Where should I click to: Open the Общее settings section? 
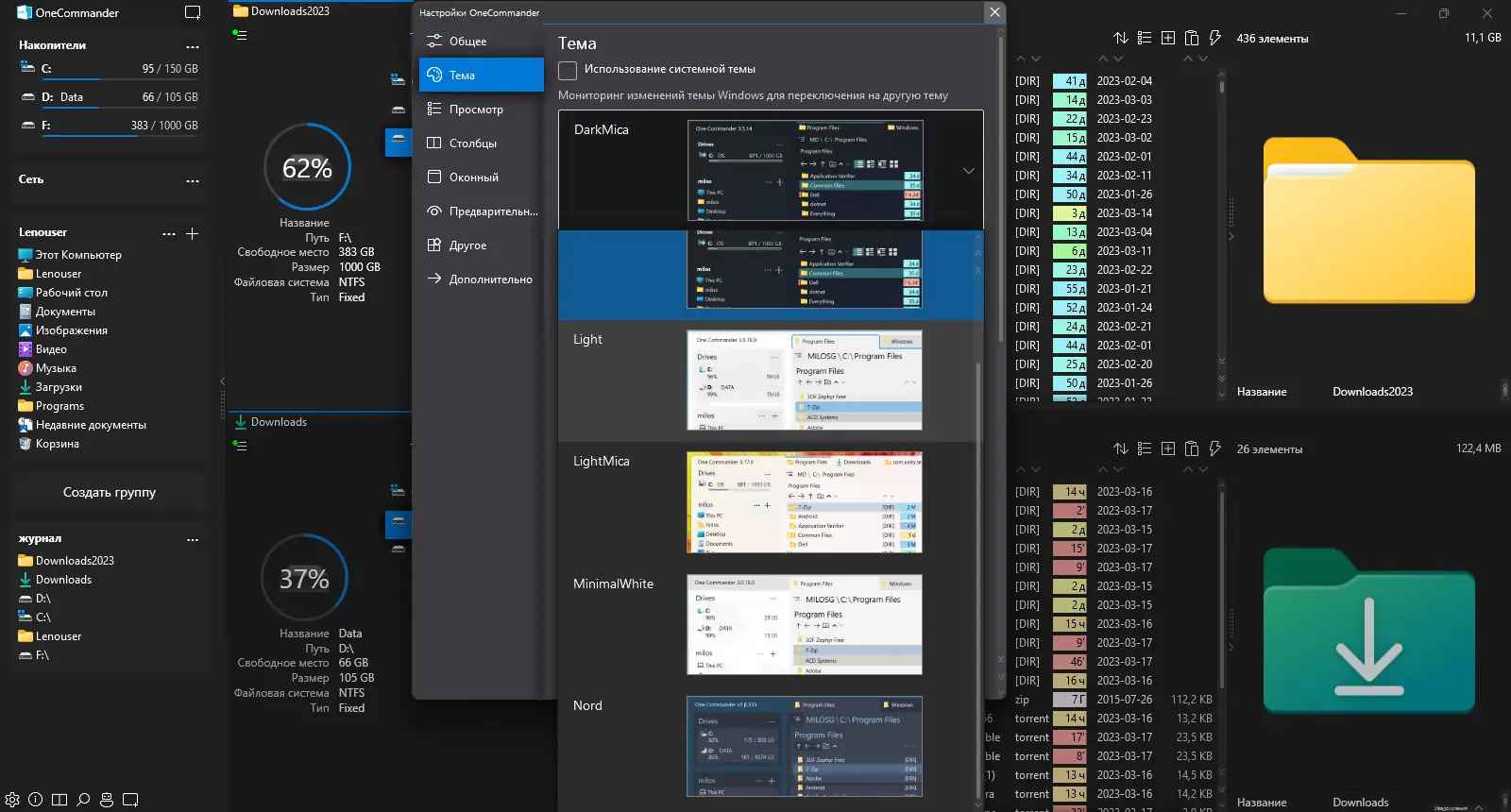pyautogui.click(x=482, y=42)
